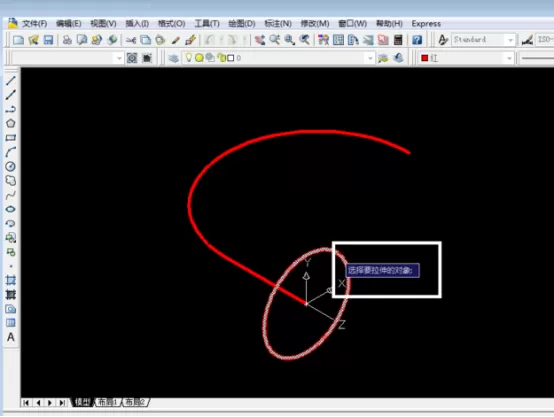
Task: Select the Polygon tool
Action: pyautogui.click(x=11, y=123)
